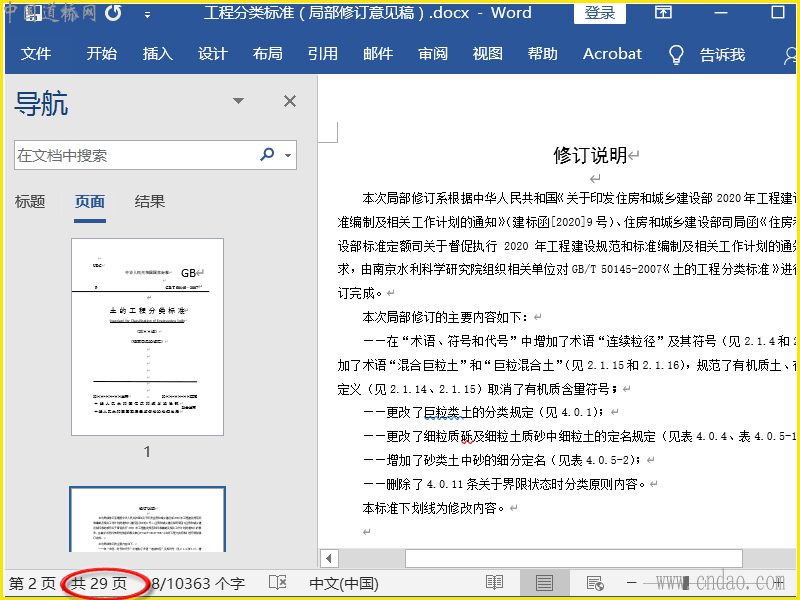Expand the quick access toolbar customize dropdown
Viewport: 800px width, 600px height.
click(147, 15)
